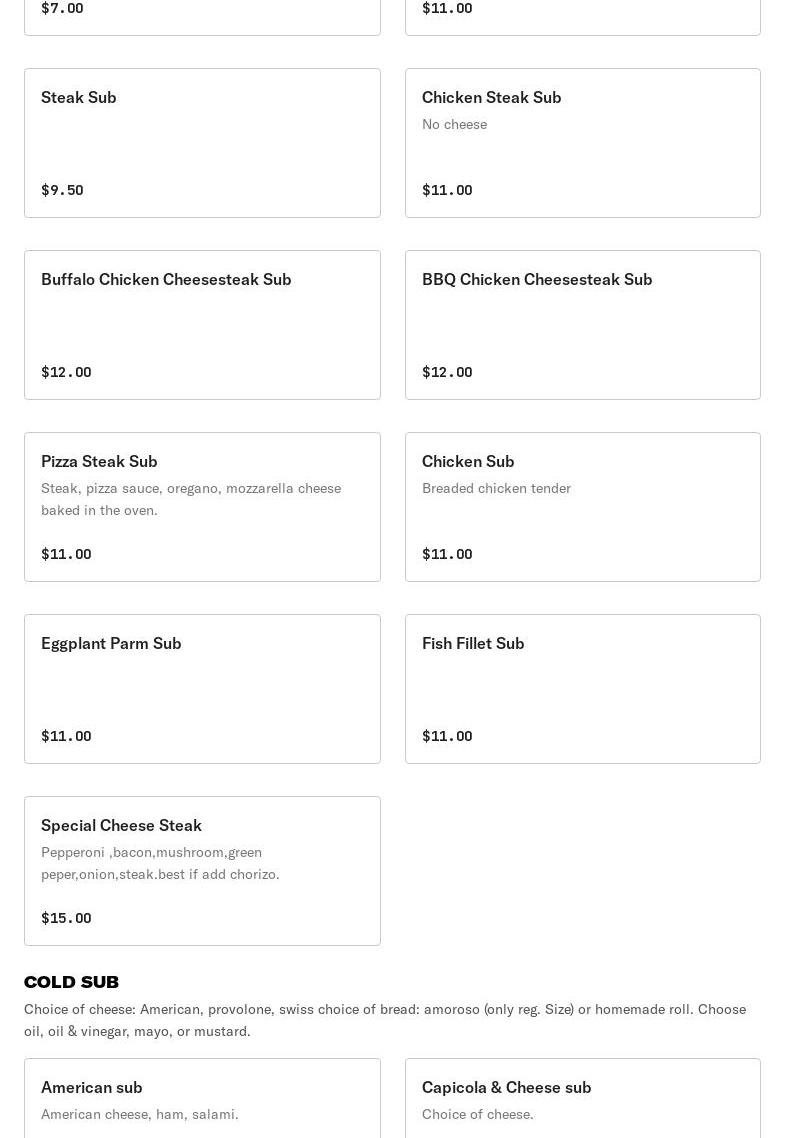Open the Capicola & Cheese sub title

(506, 1087)
